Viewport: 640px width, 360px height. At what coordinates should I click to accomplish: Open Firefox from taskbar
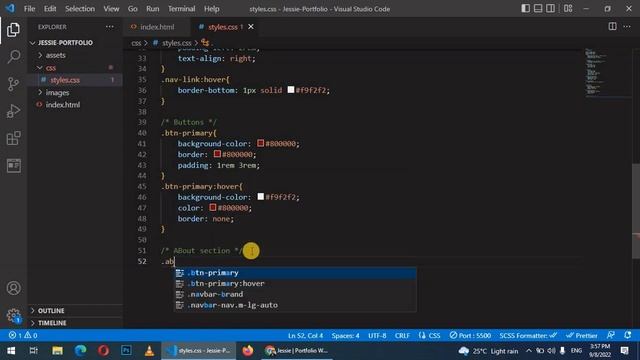(247, 351)
